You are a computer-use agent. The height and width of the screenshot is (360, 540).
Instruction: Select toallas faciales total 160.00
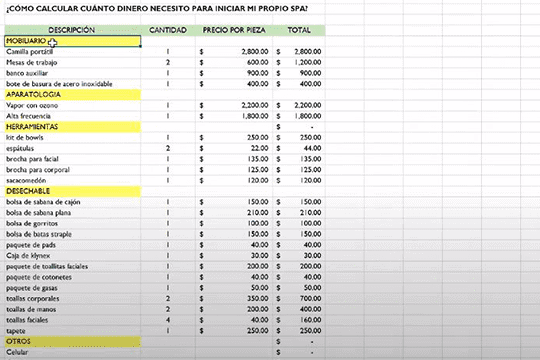(299, 320)
